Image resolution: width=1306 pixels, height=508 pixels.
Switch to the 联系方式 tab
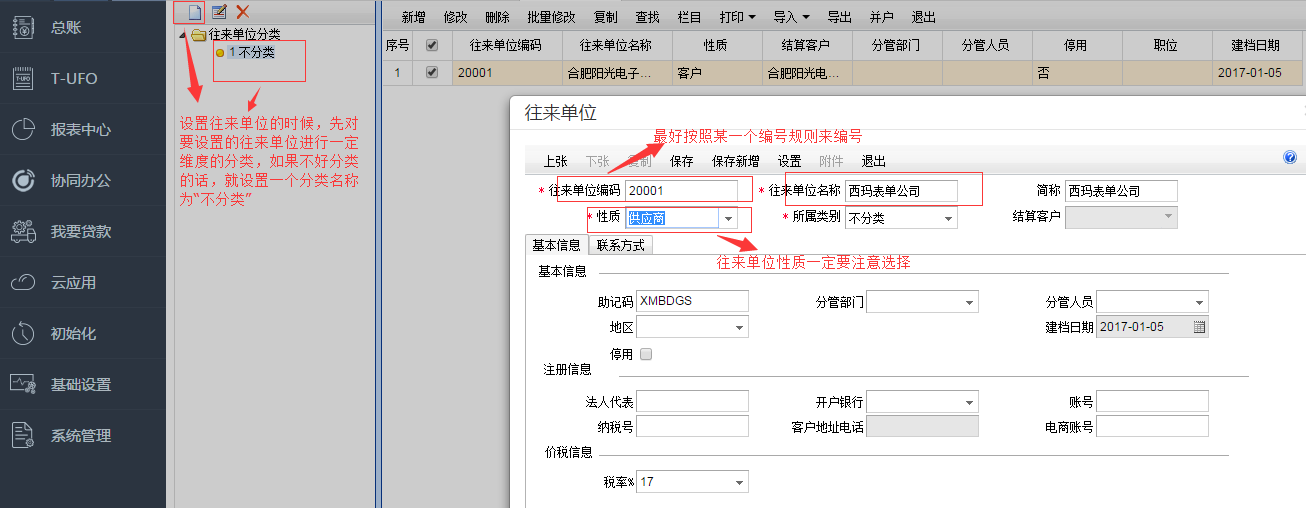pos(620,245)
